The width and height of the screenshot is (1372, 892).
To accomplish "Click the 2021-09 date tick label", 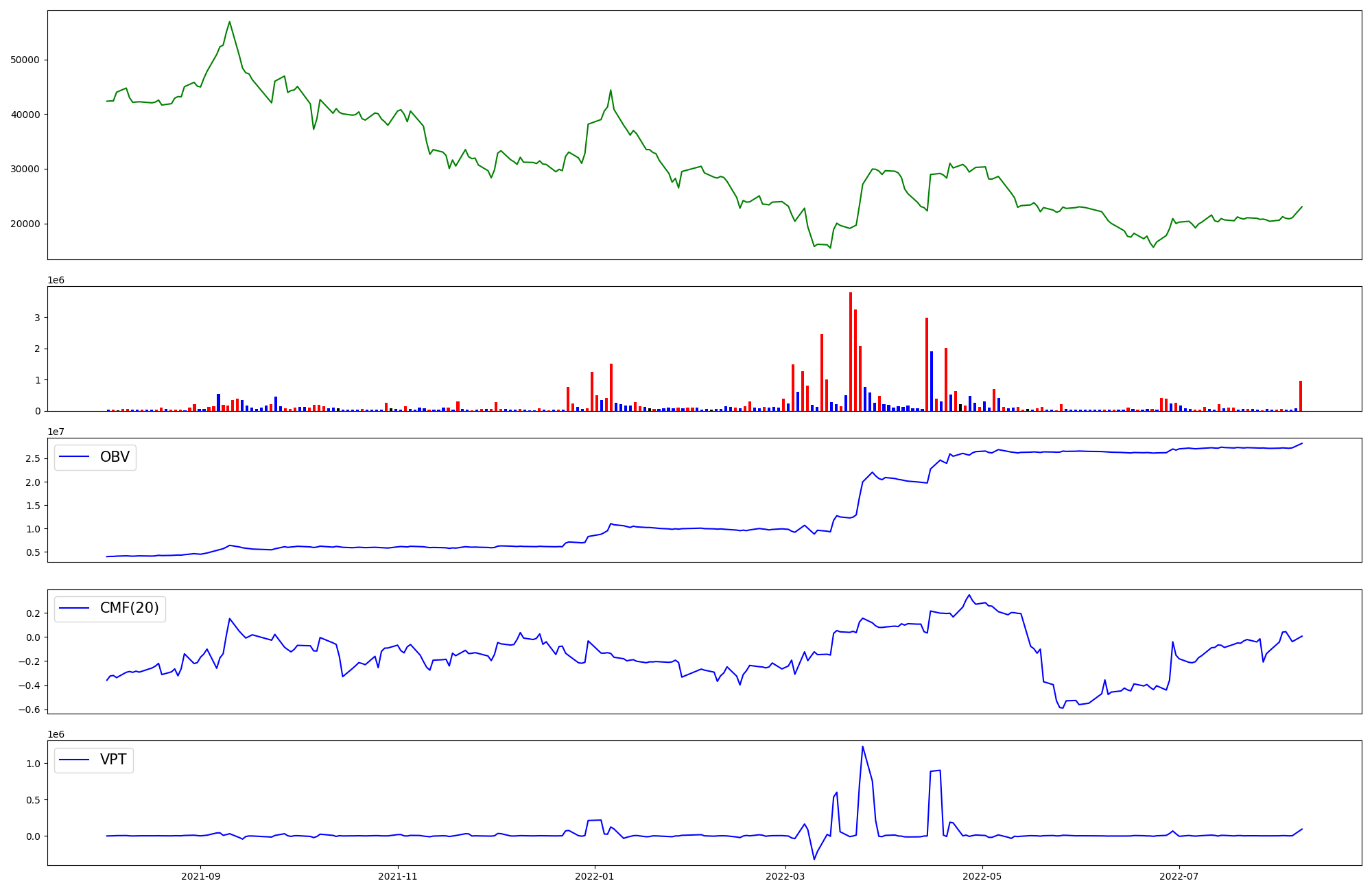I will click(200, 876).
